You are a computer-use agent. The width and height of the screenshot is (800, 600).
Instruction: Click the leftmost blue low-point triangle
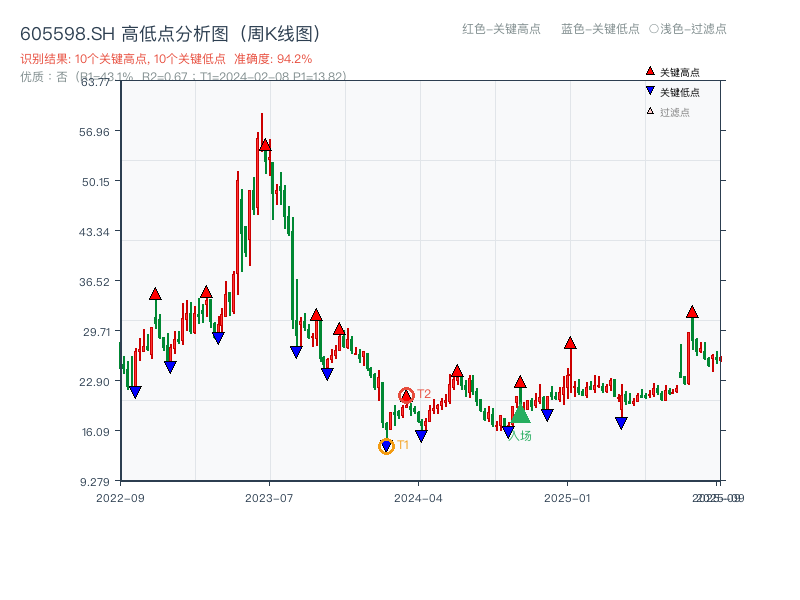(134, 388)
